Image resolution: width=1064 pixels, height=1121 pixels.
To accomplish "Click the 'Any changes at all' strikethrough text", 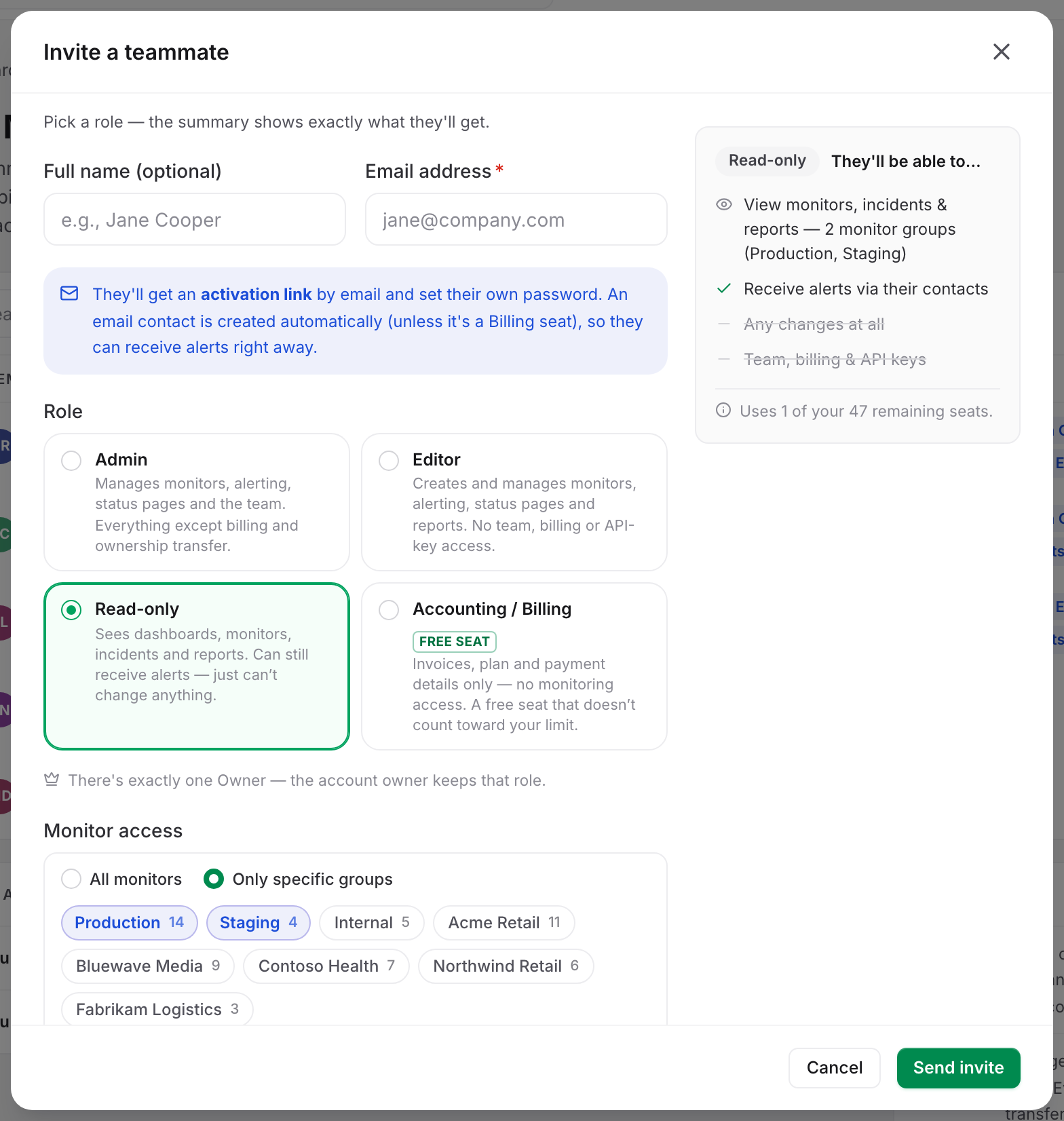I will pos(814,324).
